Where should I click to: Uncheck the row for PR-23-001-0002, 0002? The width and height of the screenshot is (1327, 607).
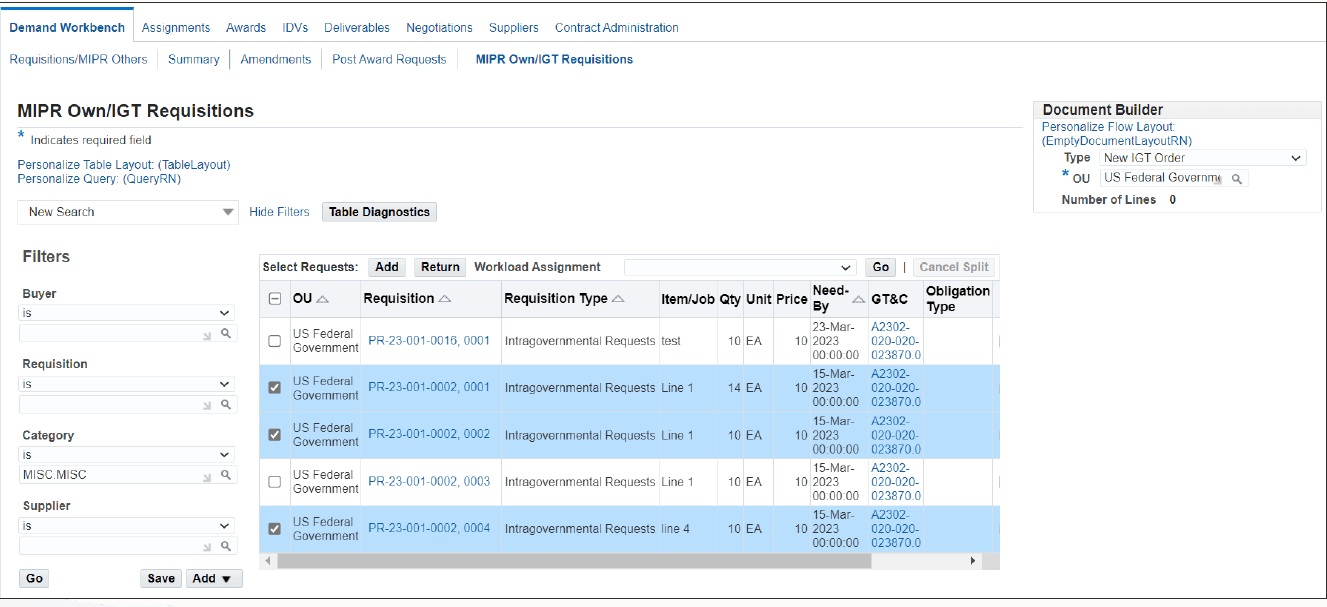pos(275,435)
